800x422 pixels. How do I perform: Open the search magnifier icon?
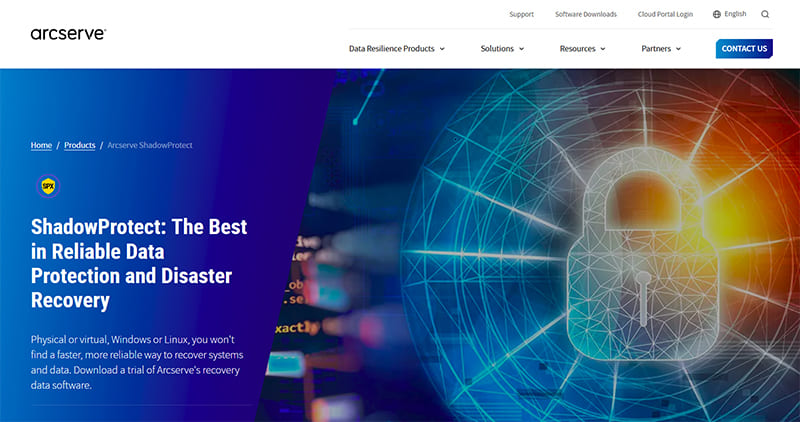pos(765,14)
